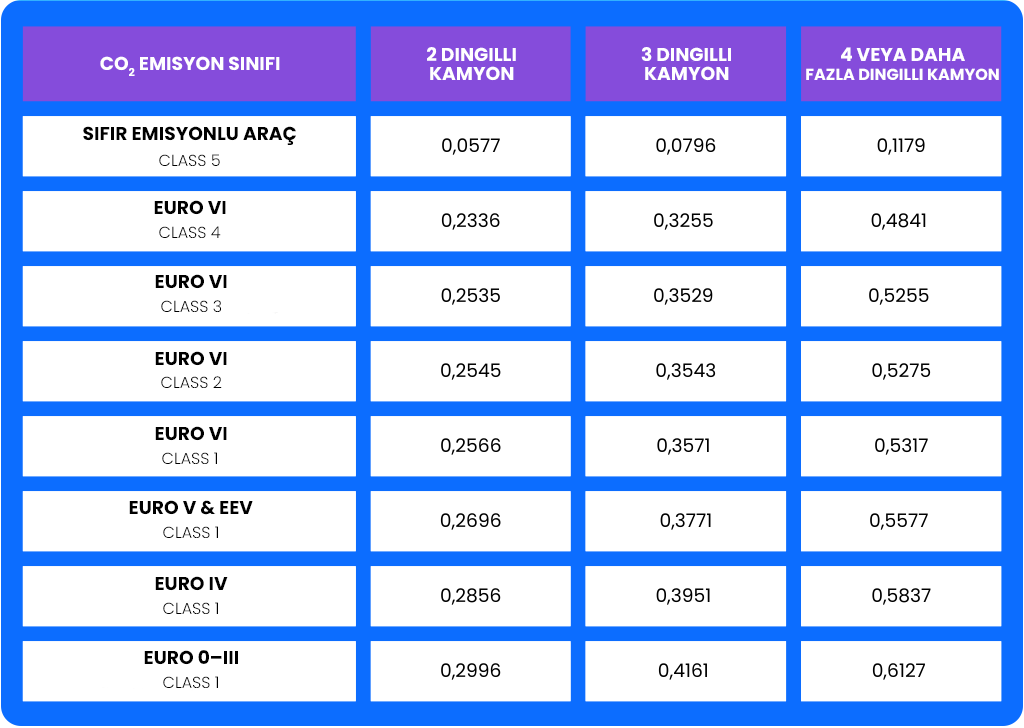
Task: Select the EURO 0–III CLASS 1 row label
Action: (x=189, y=672)
